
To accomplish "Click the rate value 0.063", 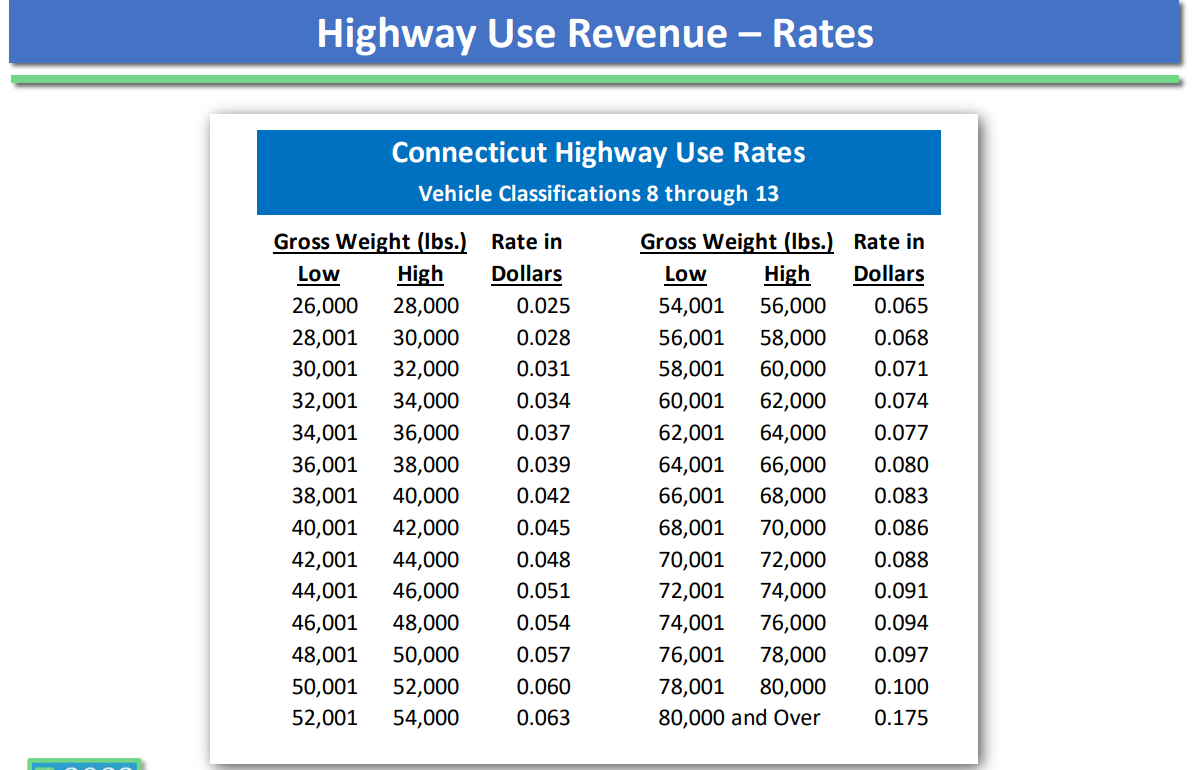I will (x=543, y=719).
